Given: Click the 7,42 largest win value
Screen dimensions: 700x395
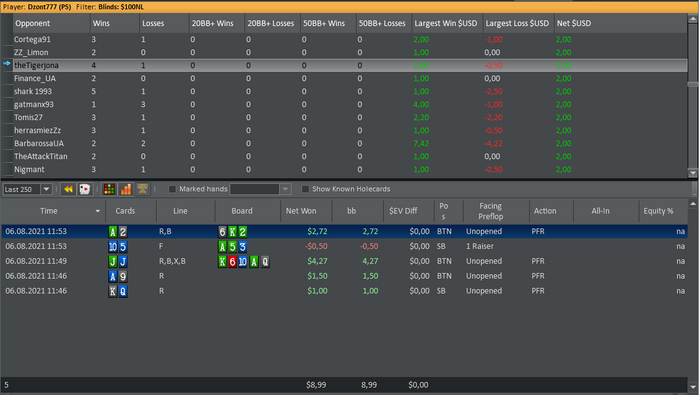Looking at the screenshot, I should click(x=421, y=143).
